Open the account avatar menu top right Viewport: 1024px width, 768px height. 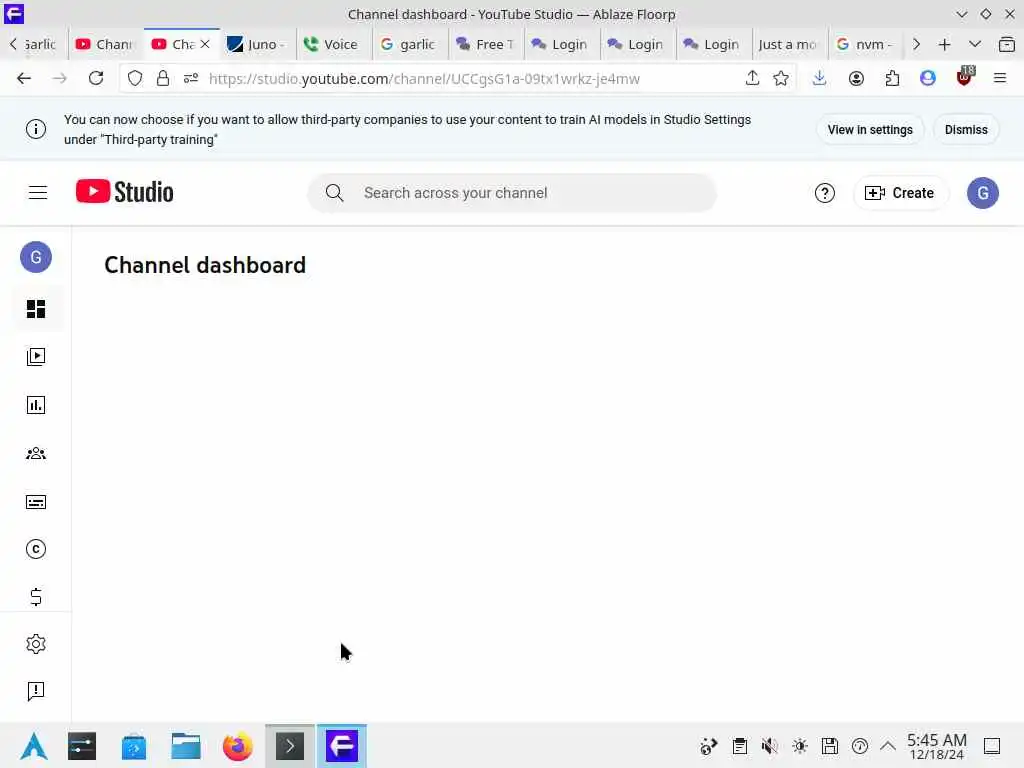click(983, 193)
